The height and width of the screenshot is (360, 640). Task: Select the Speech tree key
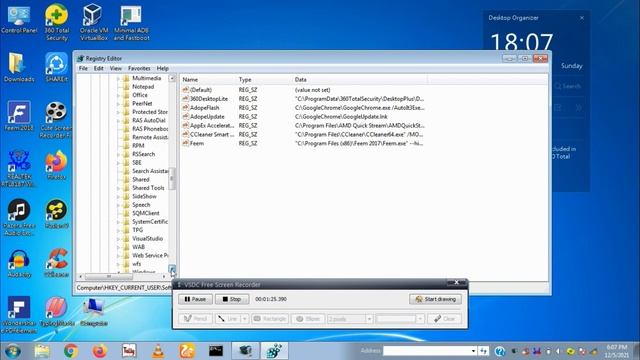click(x=141, y=205)
